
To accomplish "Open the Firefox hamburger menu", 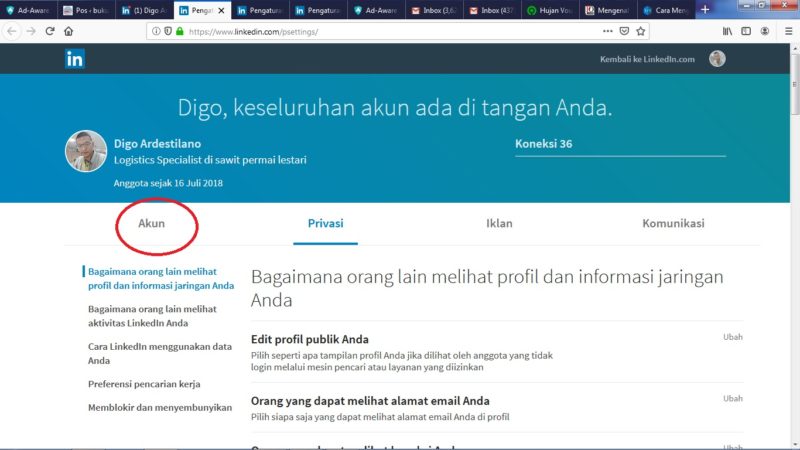I will point(788,31).
